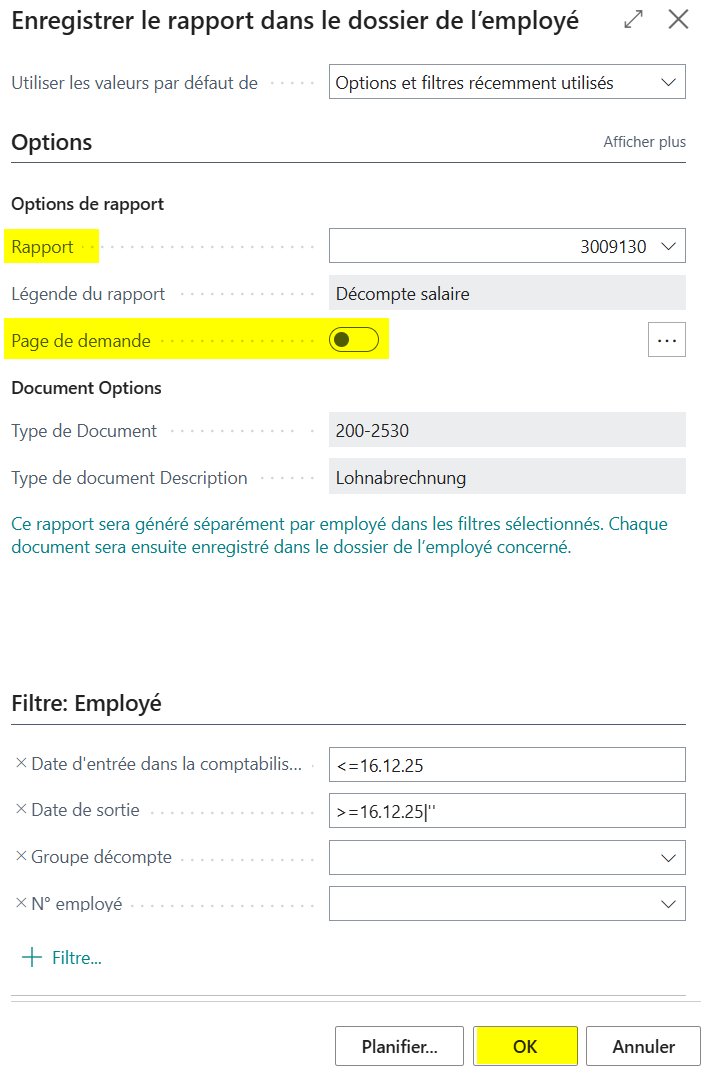Screen dimensions: 710x1075
Task: Toggle the Page de demande switch
Action: coord(354,340)
